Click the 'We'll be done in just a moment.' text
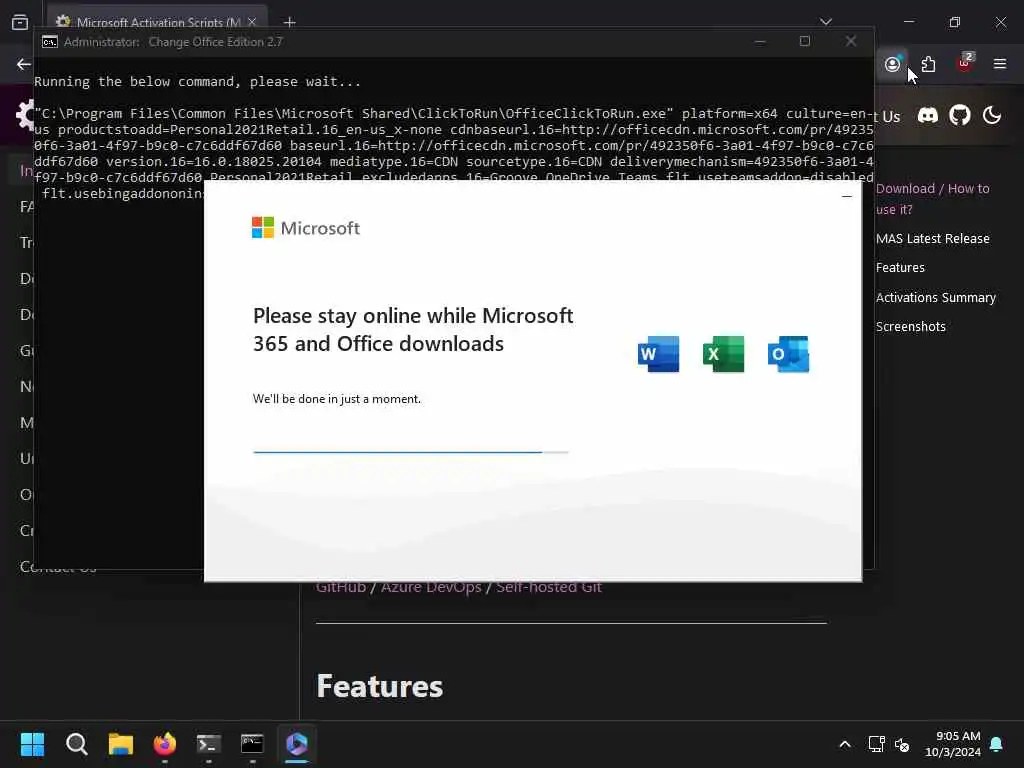 coord(337,399)
